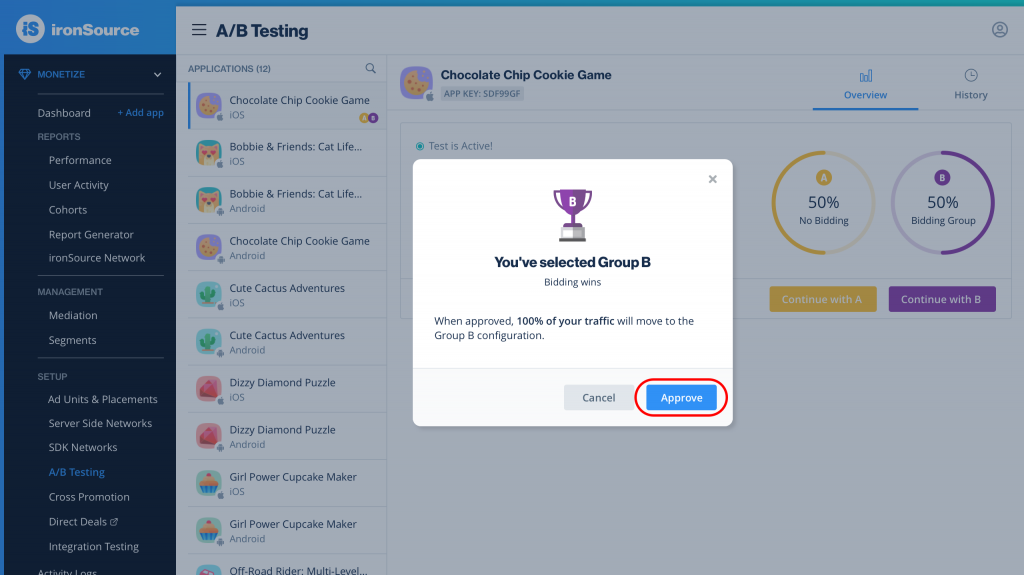Close the Group B dialog with X
1024x575 pixels.
[712, 179]
